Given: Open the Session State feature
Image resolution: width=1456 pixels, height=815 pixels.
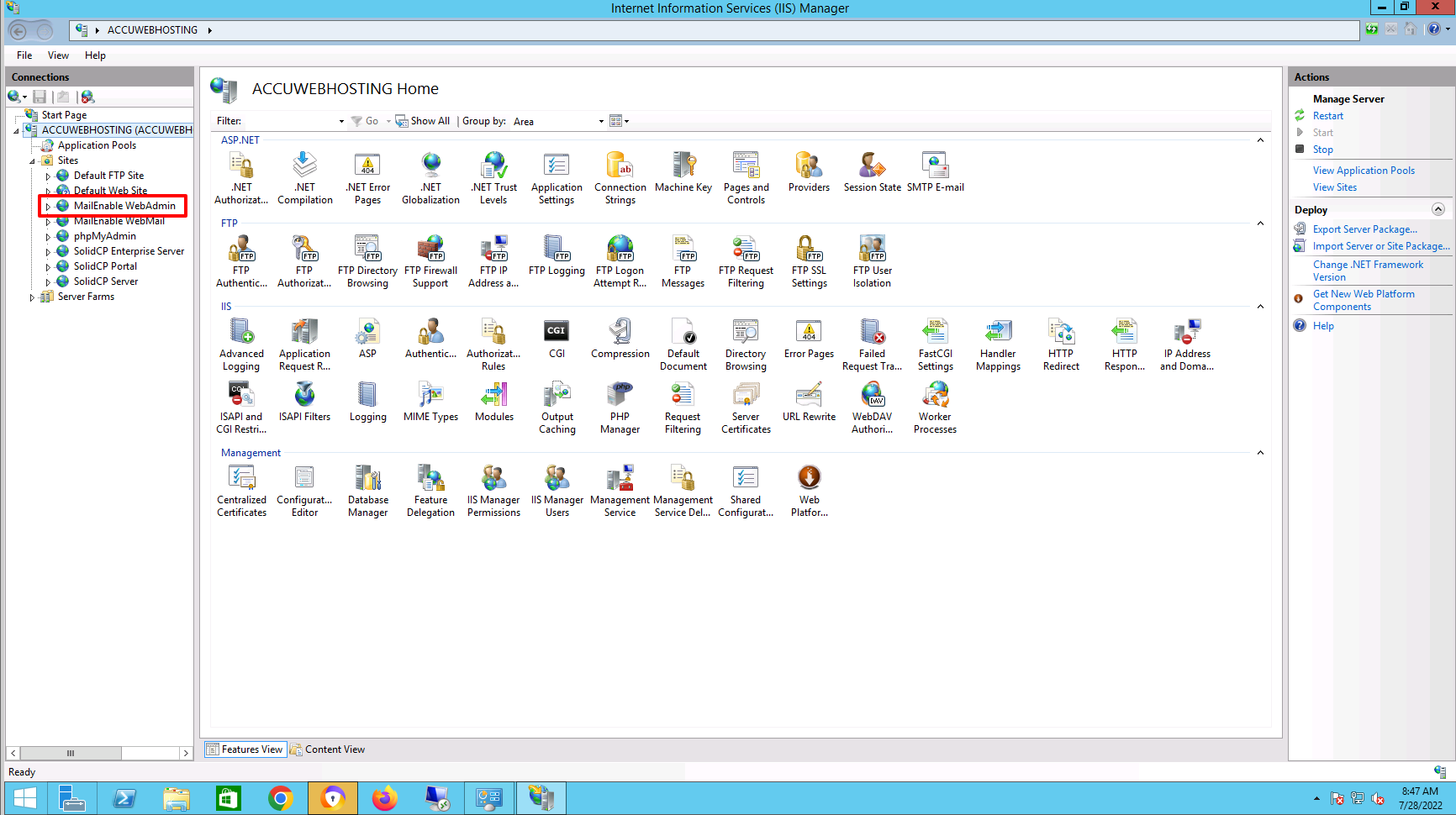Looking at the screenshot, I should pos(872,172).
